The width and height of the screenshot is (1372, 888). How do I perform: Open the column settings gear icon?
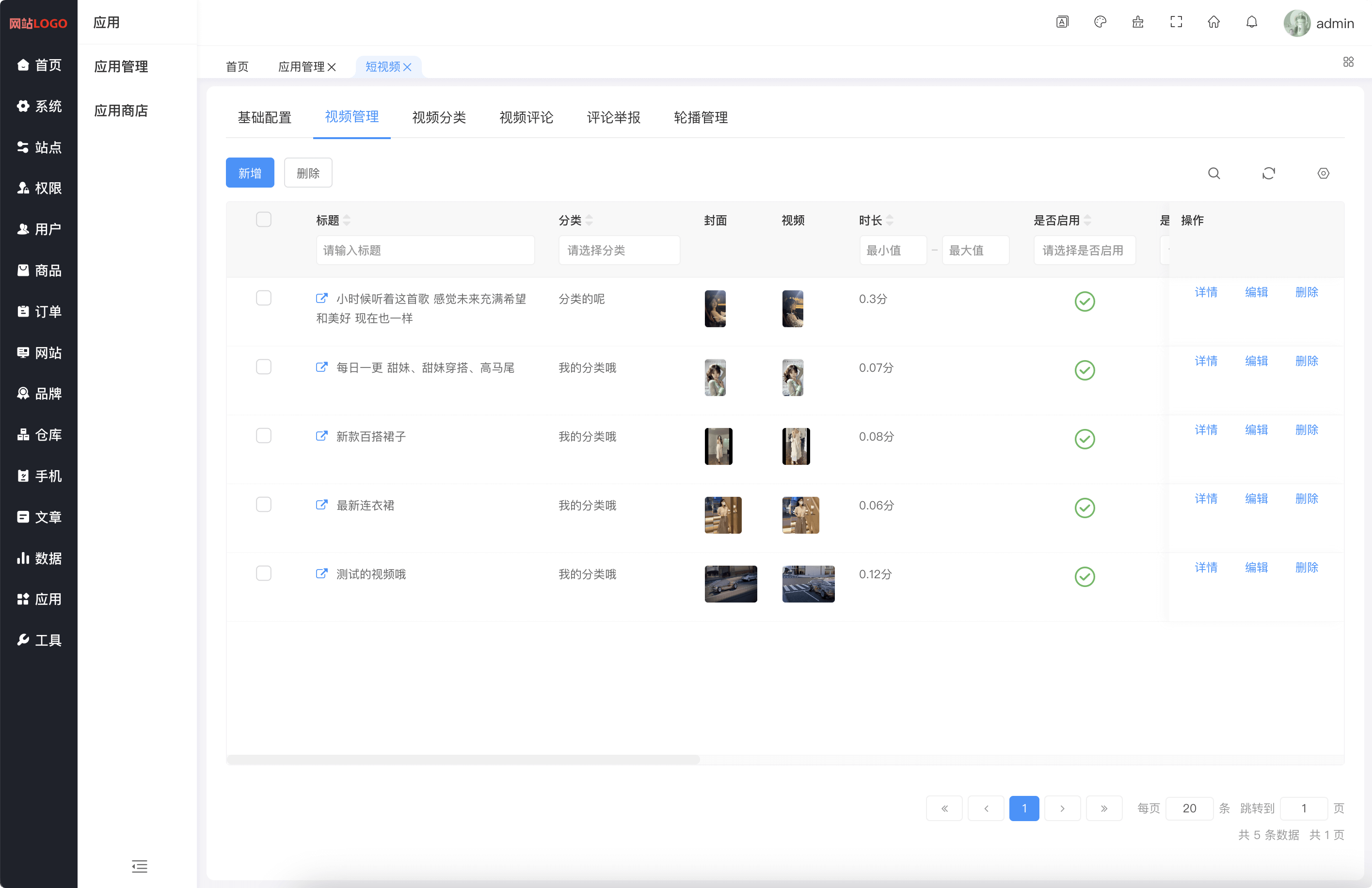[x=1323, y=174]
